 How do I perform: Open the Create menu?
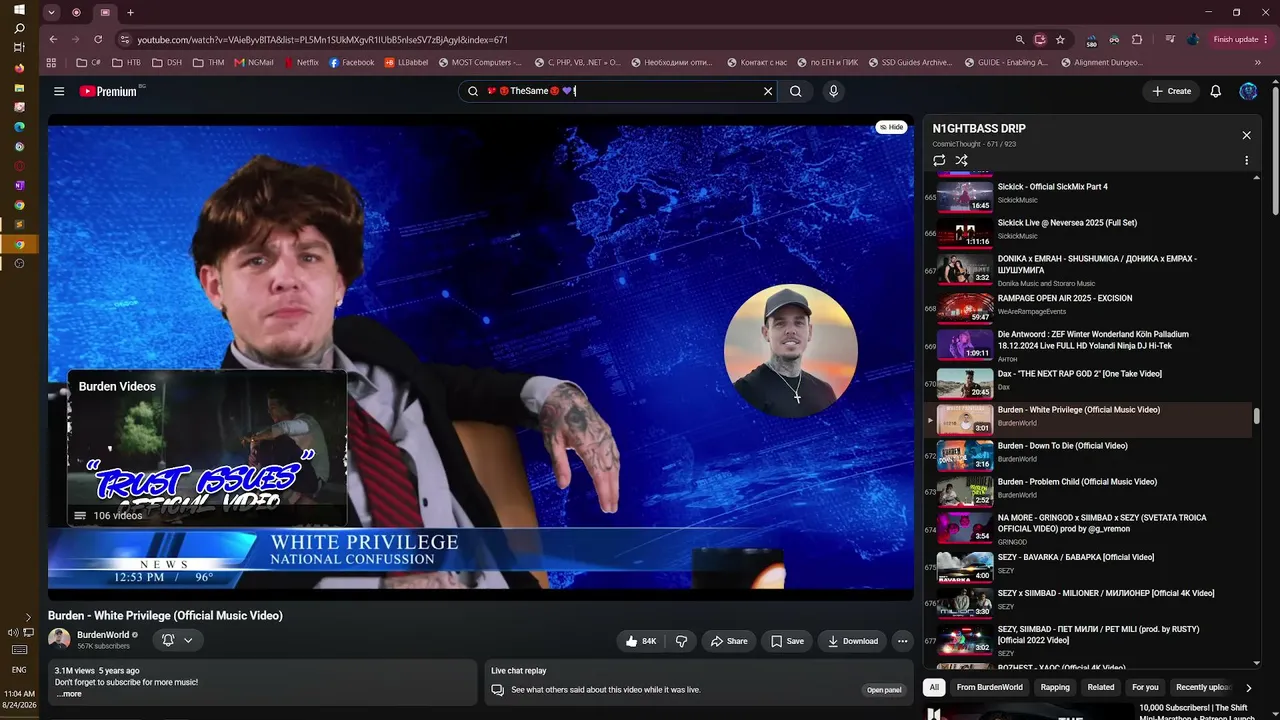(1171, 91)
